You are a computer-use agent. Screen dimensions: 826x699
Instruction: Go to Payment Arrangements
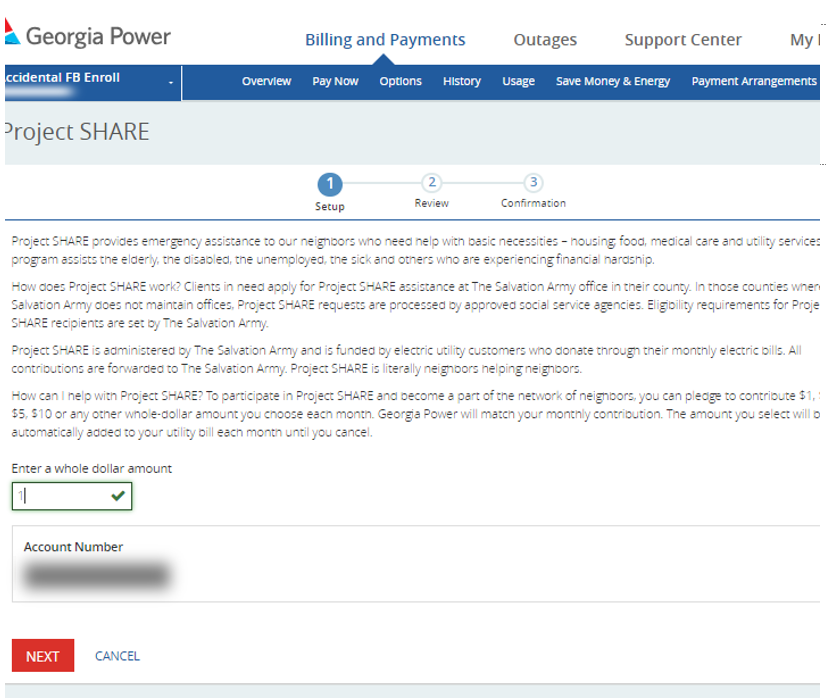754,81
